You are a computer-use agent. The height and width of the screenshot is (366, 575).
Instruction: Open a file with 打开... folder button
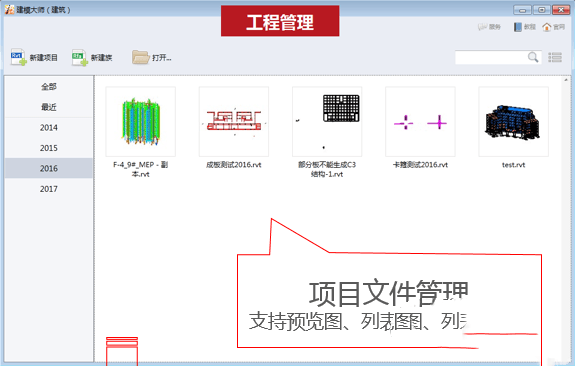tap(151, 57)
